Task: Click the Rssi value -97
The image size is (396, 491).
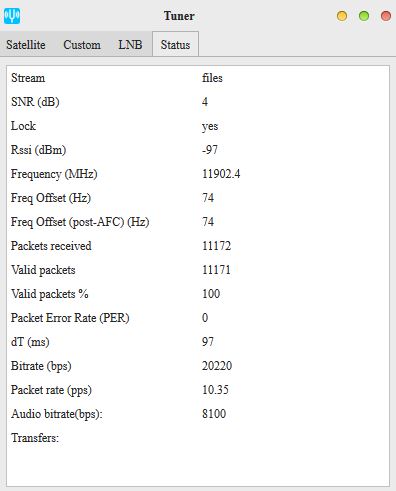Action: coord(210,150)
